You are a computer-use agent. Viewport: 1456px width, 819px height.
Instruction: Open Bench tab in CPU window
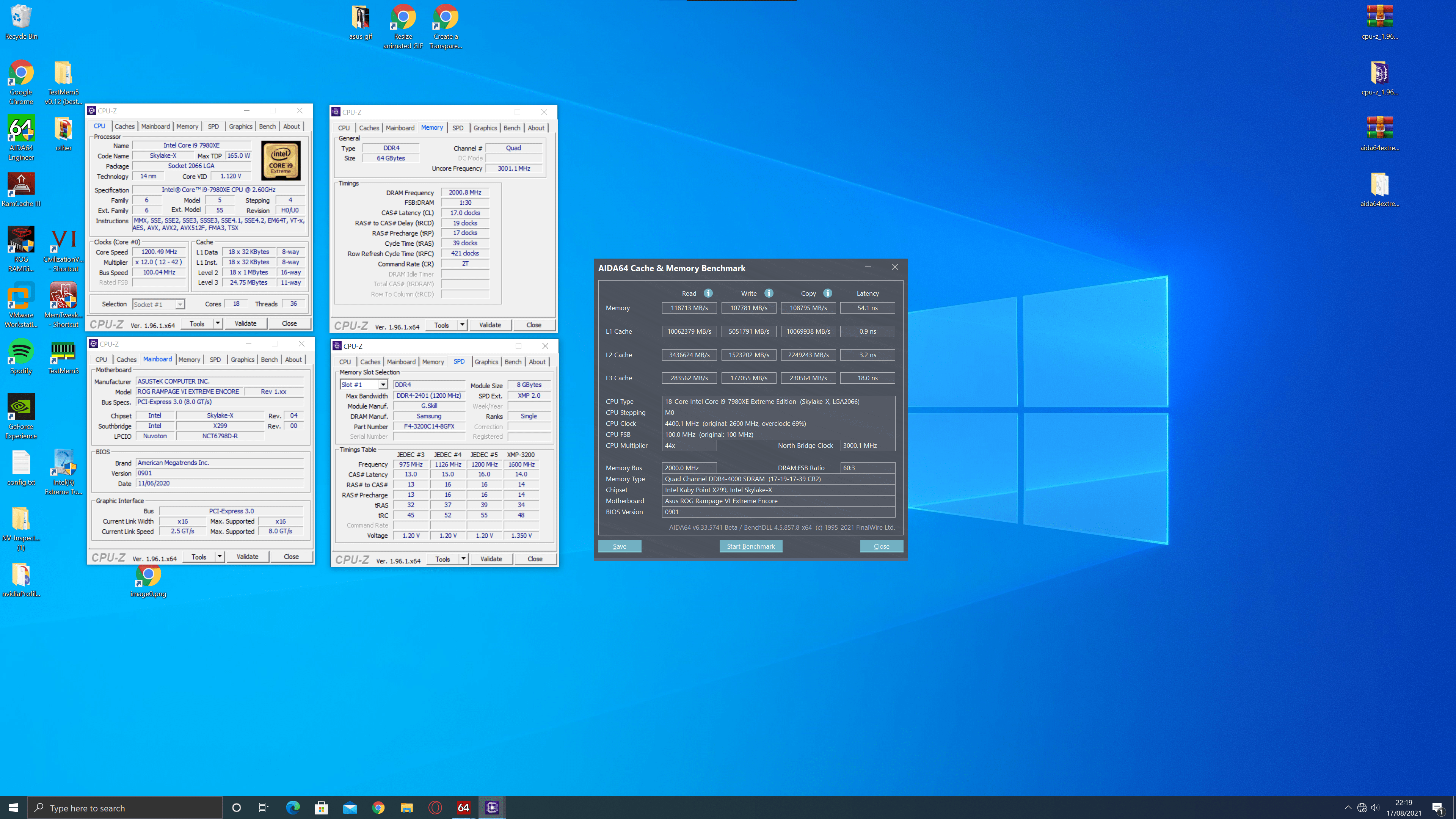tap(267, 126)
